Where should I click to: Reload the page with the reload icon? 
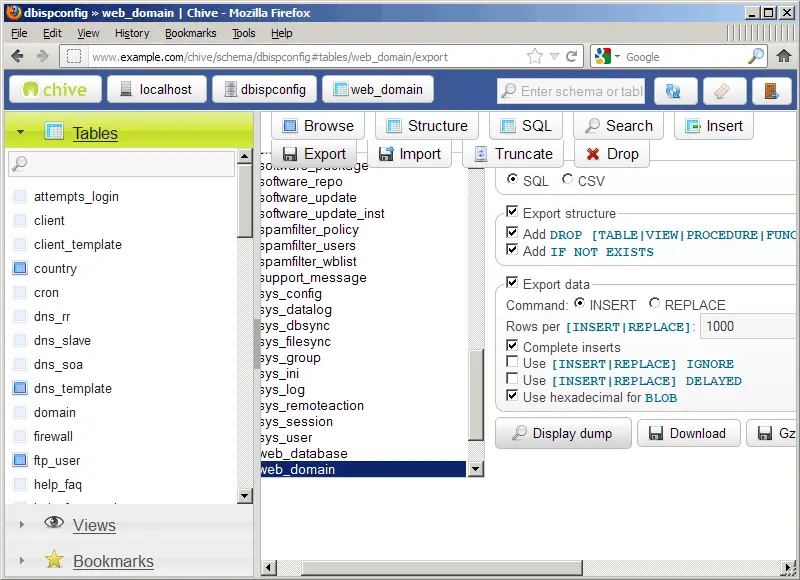[x=572, y=56]
